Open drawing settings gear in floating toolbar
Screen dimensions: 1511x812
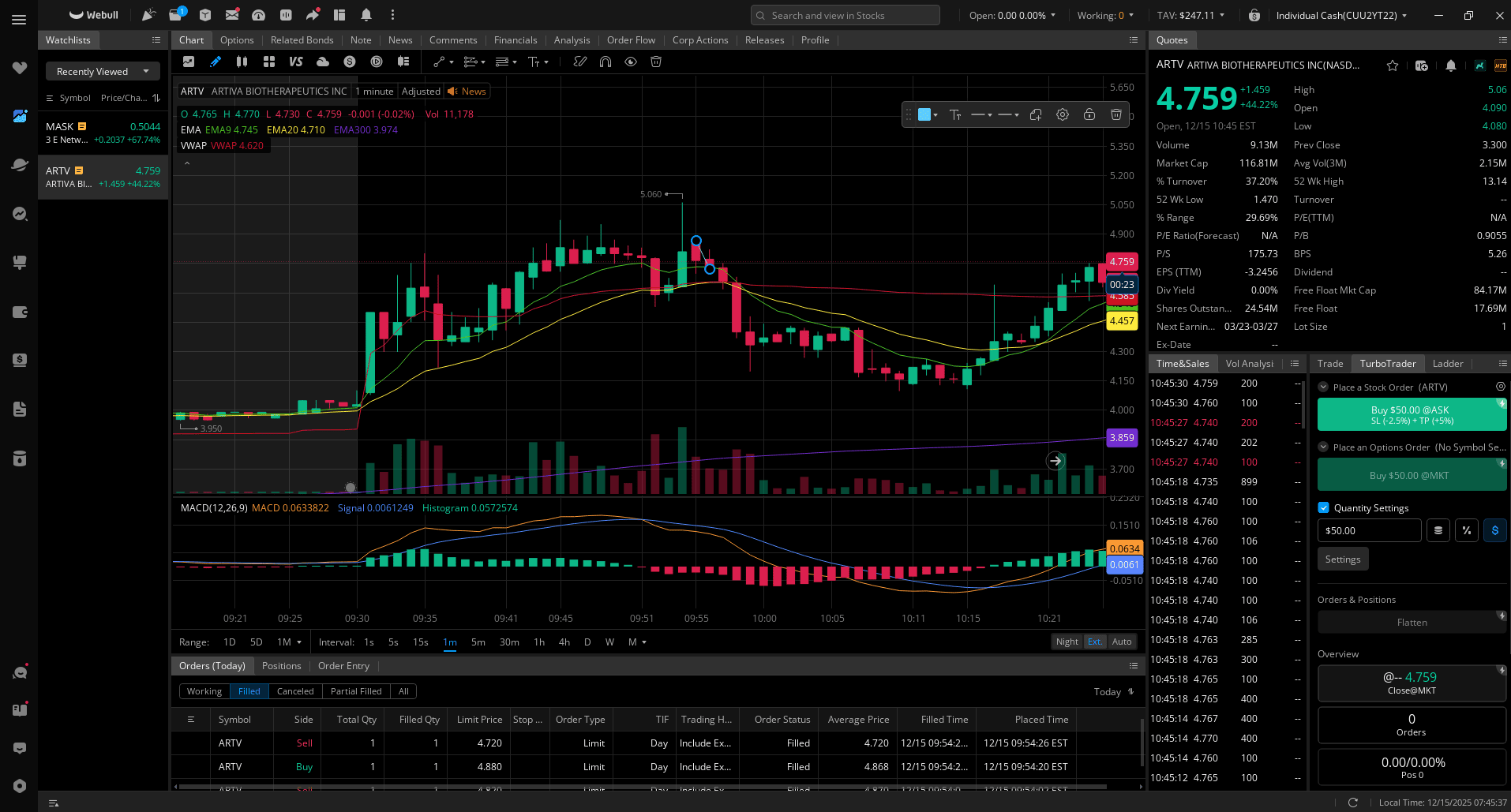(1063, 114)
